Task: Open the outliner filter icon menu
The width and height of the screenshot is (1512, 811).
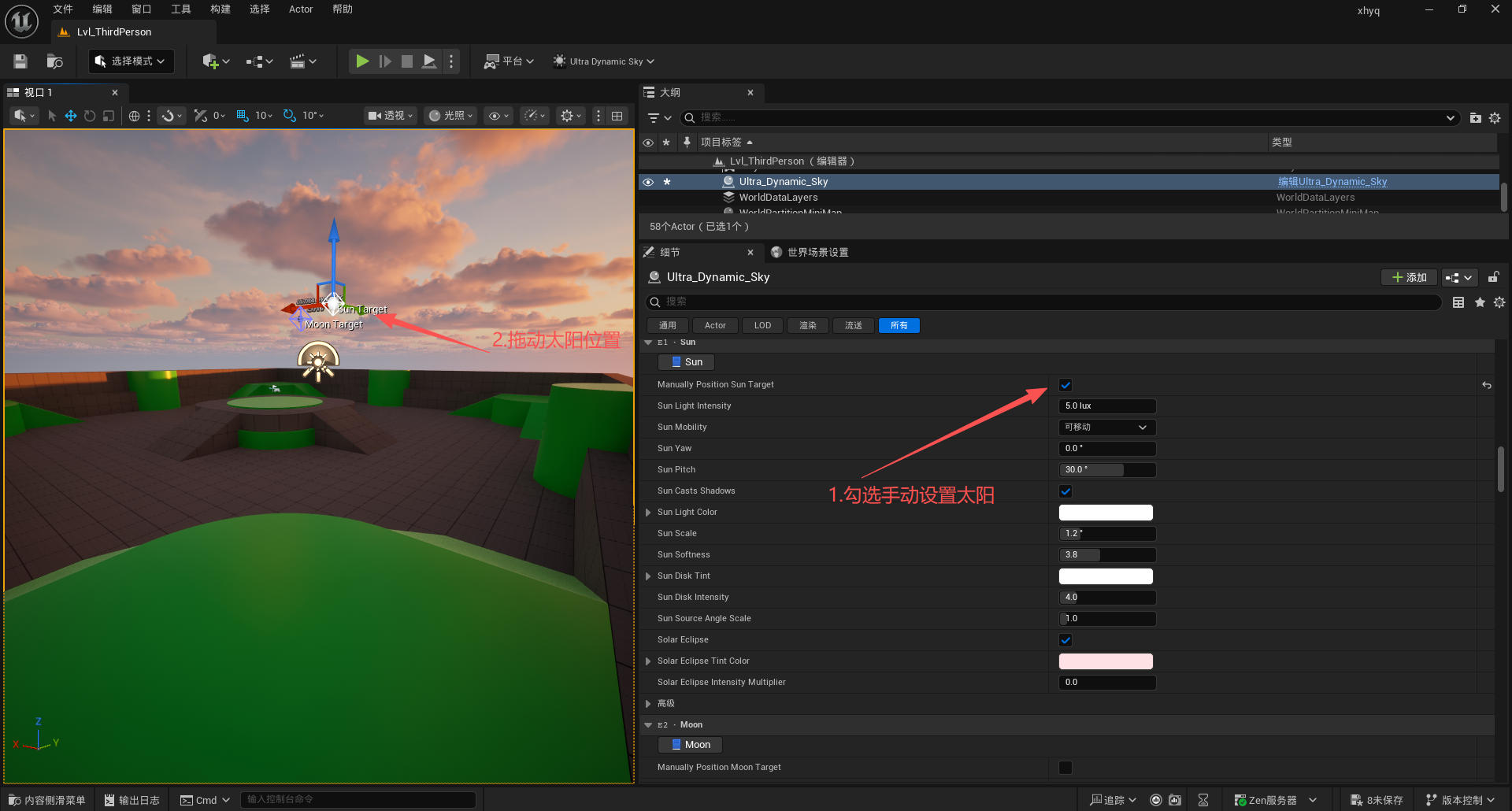Action: (659, 118)
